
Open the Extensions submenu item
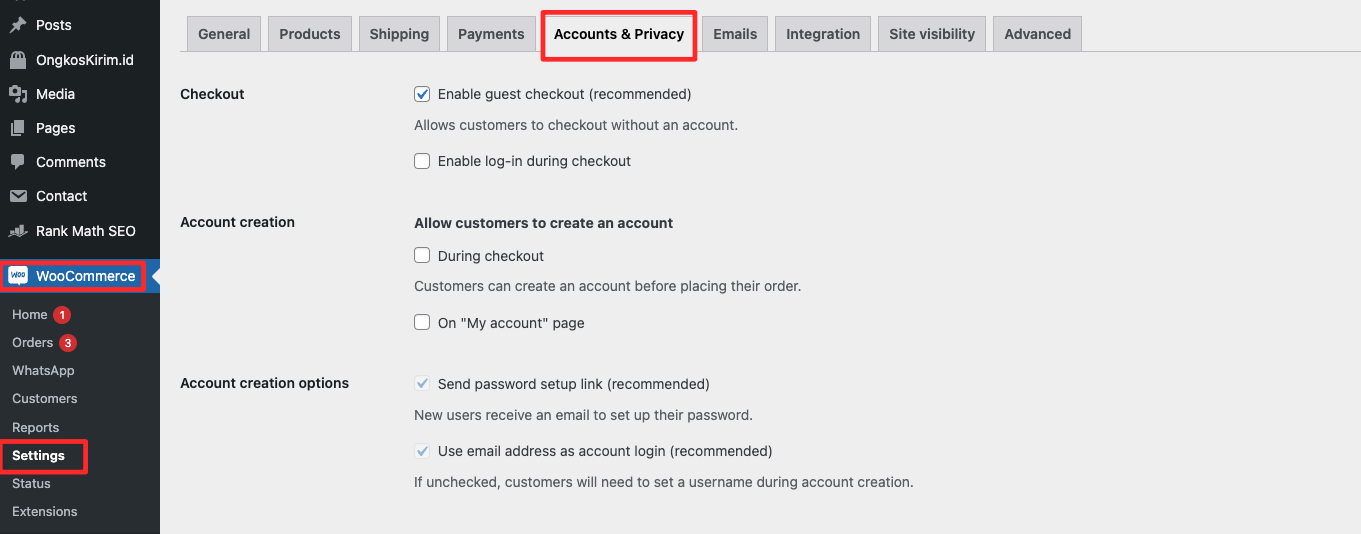coord(45,511)
